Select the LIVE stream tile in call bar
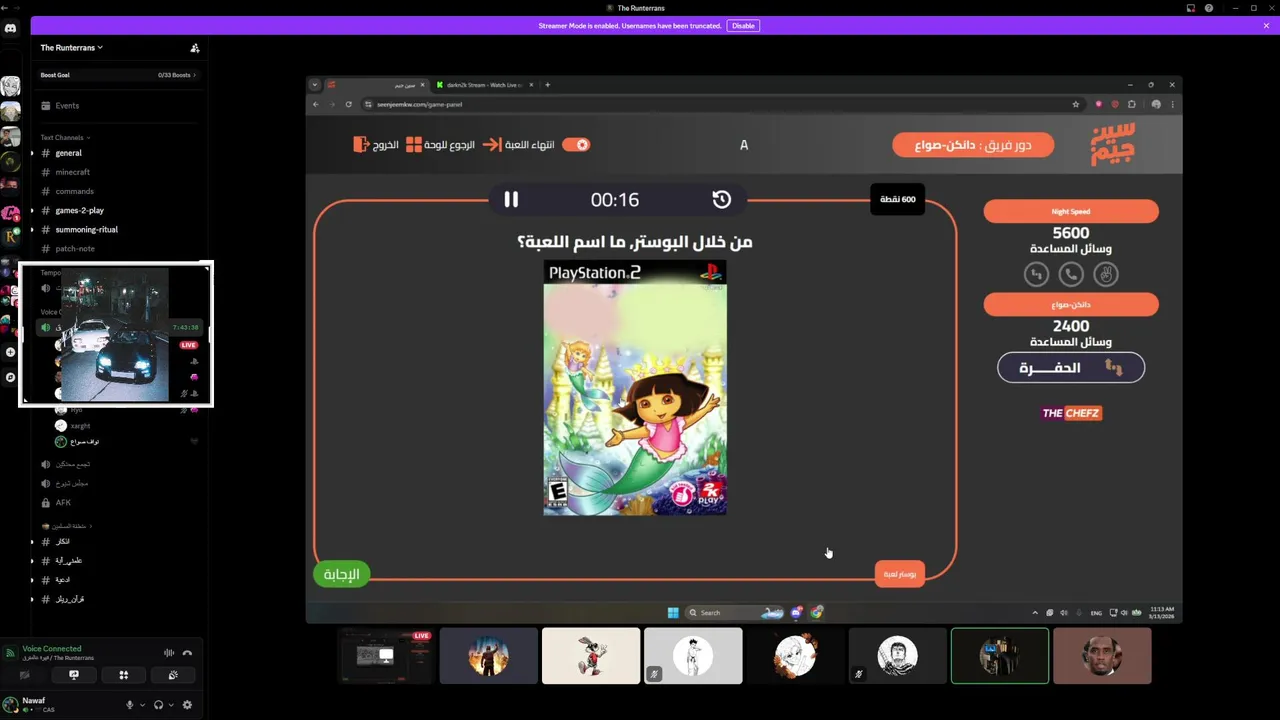The width and height of the screenshot is (1280, 720). pyautogui.click(x=386, y=656)
